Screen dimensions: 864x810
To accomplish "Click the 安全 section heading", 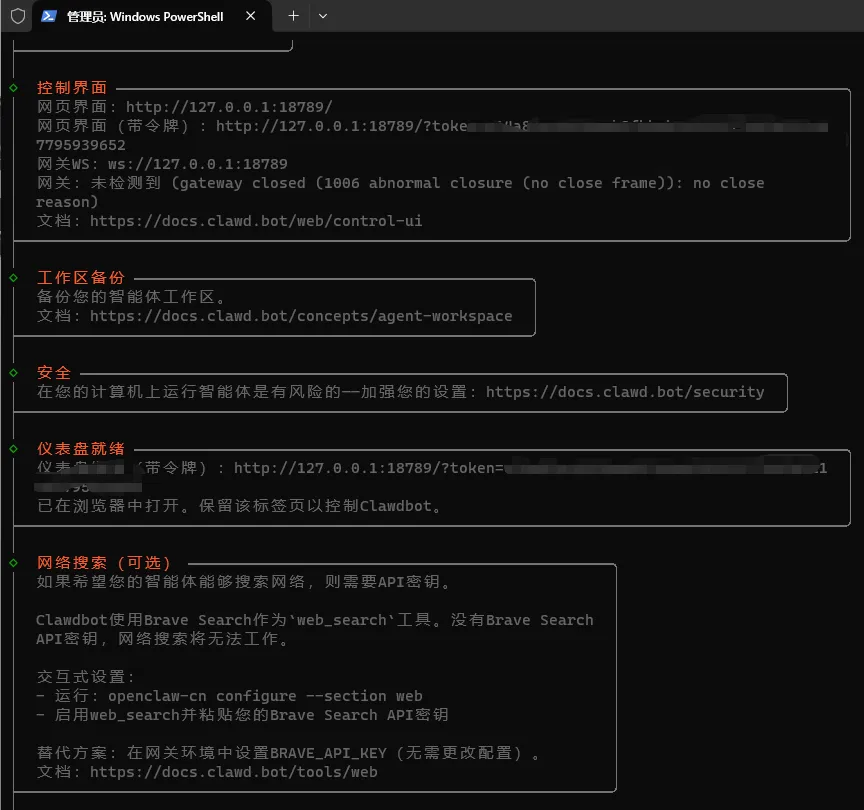I will 54,372.
